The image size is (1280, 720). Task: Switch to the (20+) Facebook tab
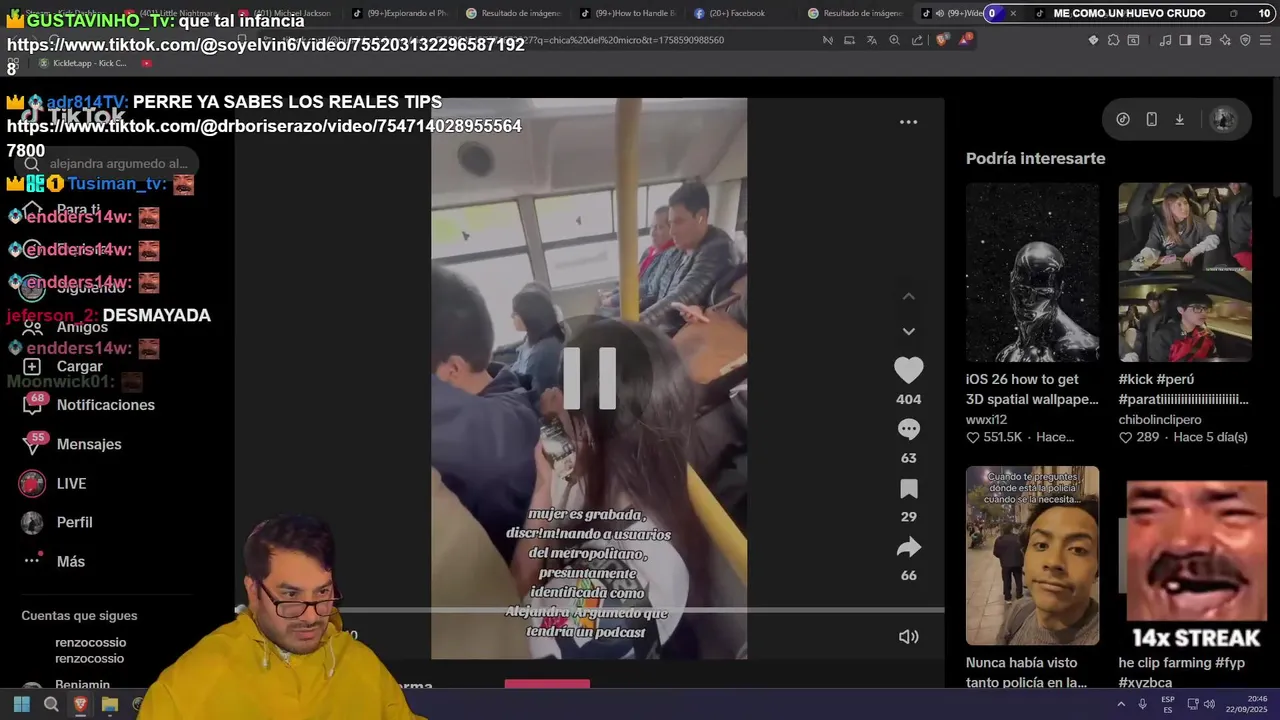coord(735,13)
